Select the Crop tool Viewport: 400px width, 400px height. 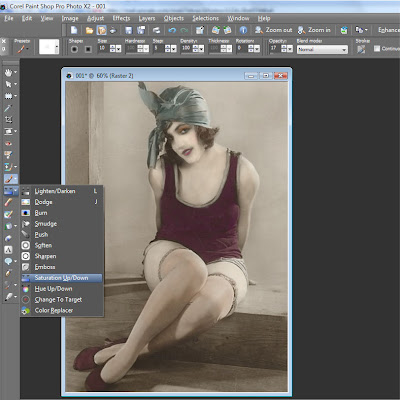click(x=8, y=120)
